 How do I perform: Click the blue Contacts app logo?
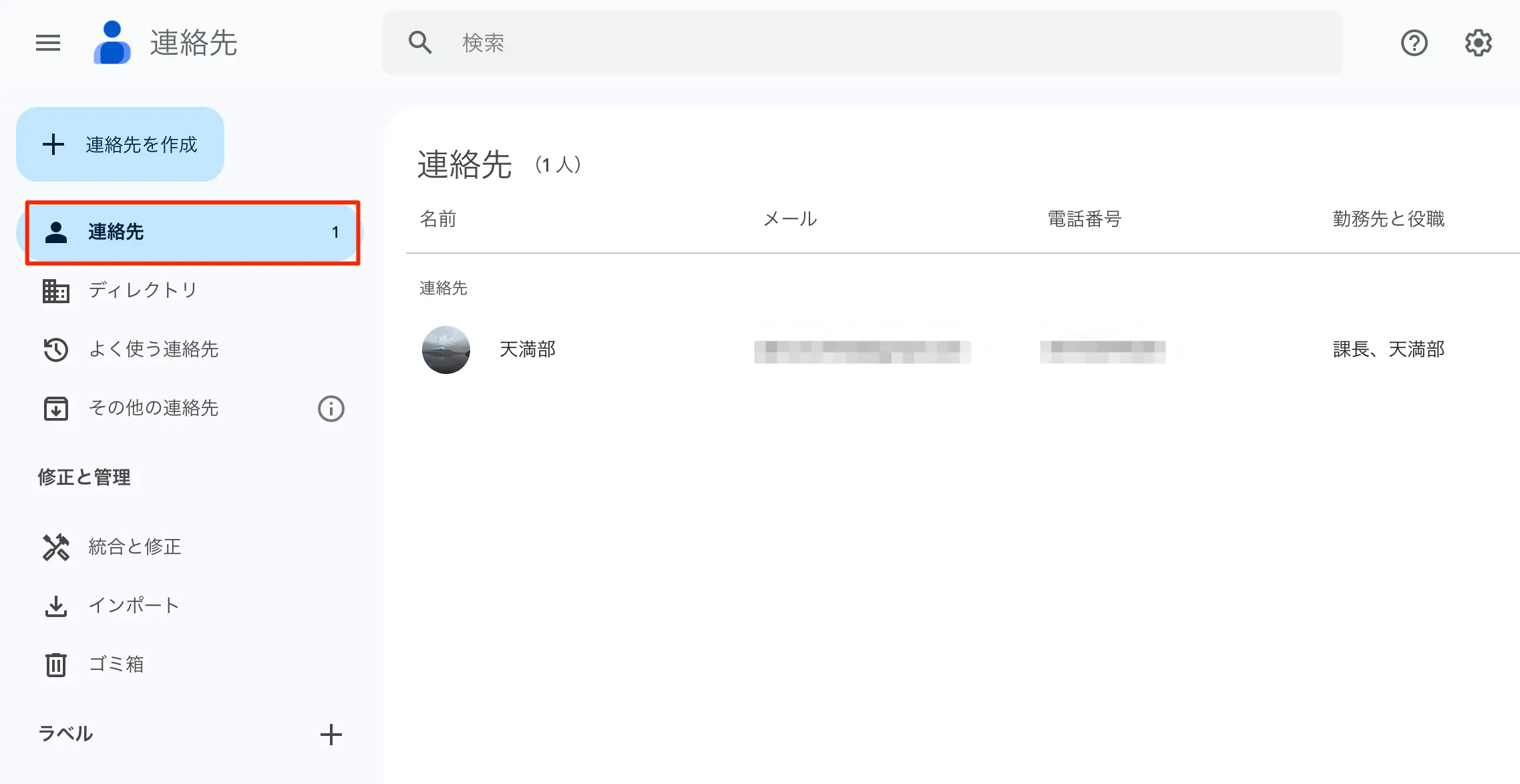click(112, 43)
